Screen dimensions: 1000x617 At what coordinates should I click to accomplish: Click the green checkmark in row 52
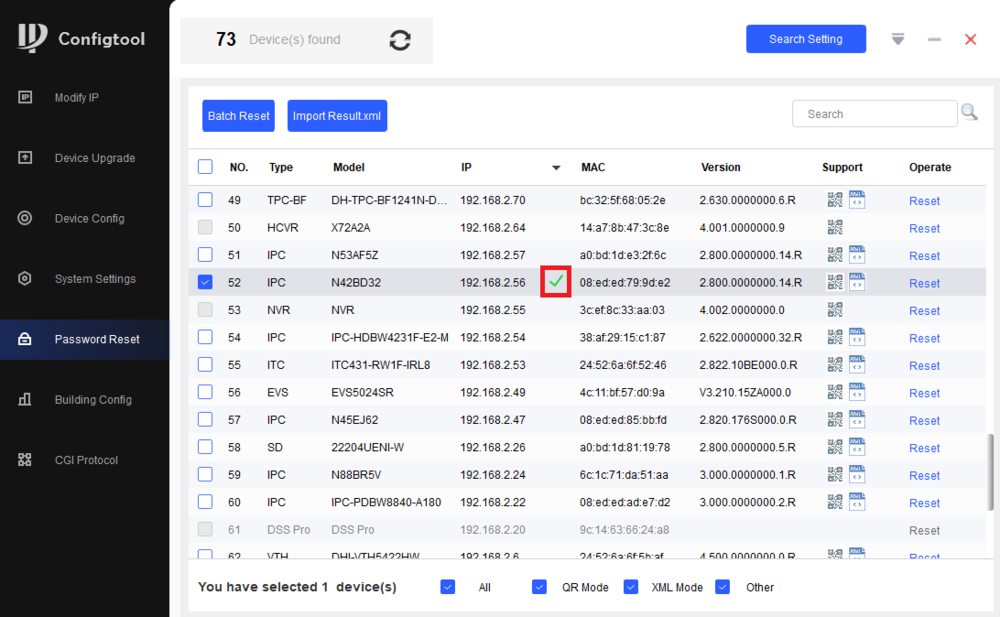point(556,282)
